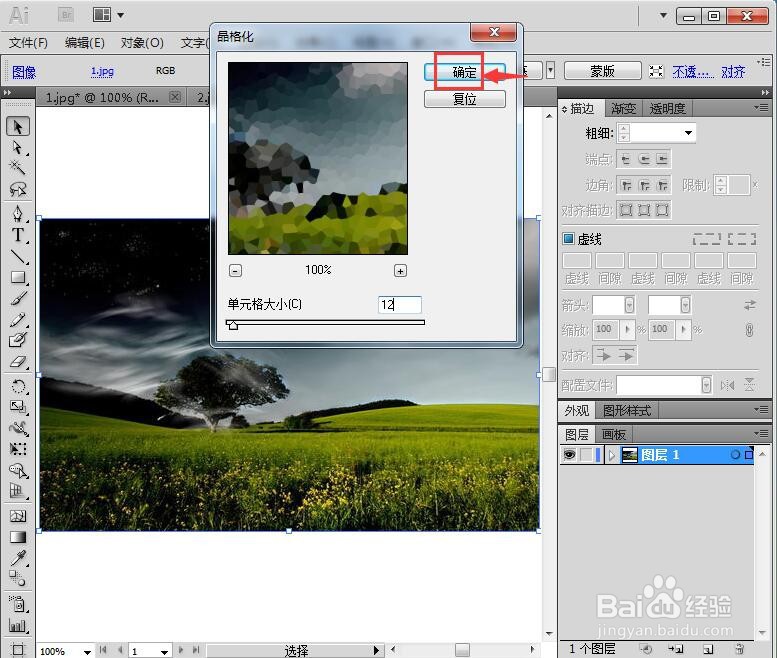
Task: Select the Blend tool
Action: click(18, 578)
